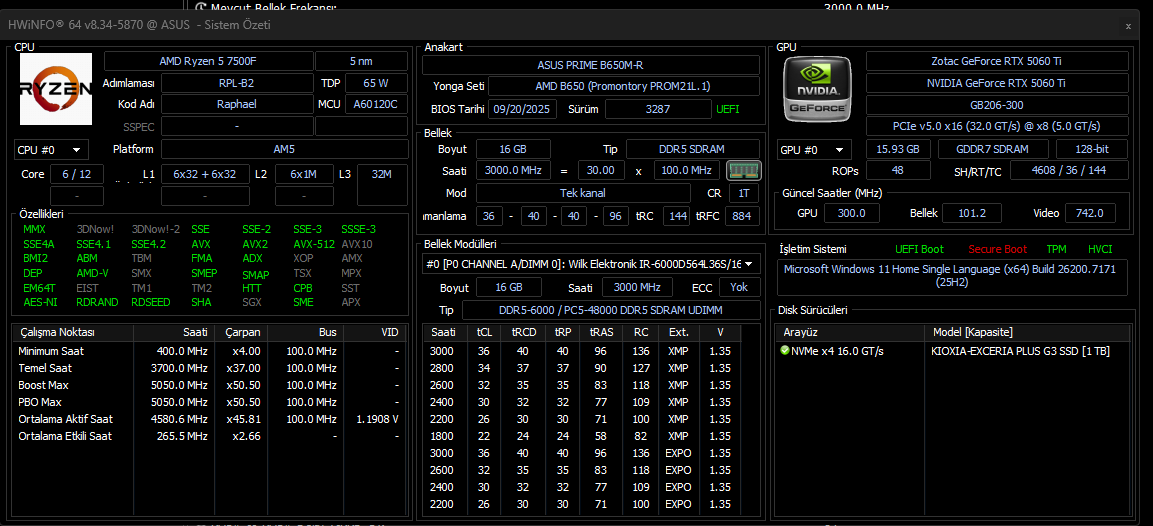Viewport: 1153px width, 526px height.
Task: Select the Ortalama Etkili Saat row
Action: (210, 436)
